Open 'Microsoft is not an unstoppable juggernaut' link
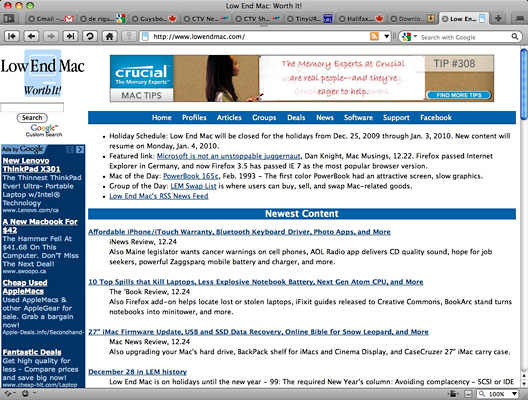 click(228, 156)
